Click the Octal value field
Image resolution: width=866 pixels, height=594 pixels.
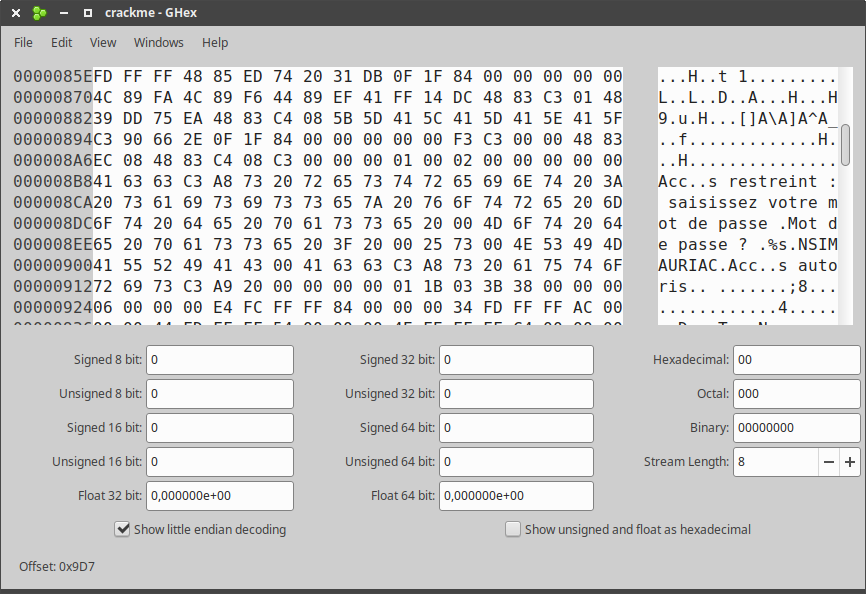pyautogui.click(x=796, y=394)
